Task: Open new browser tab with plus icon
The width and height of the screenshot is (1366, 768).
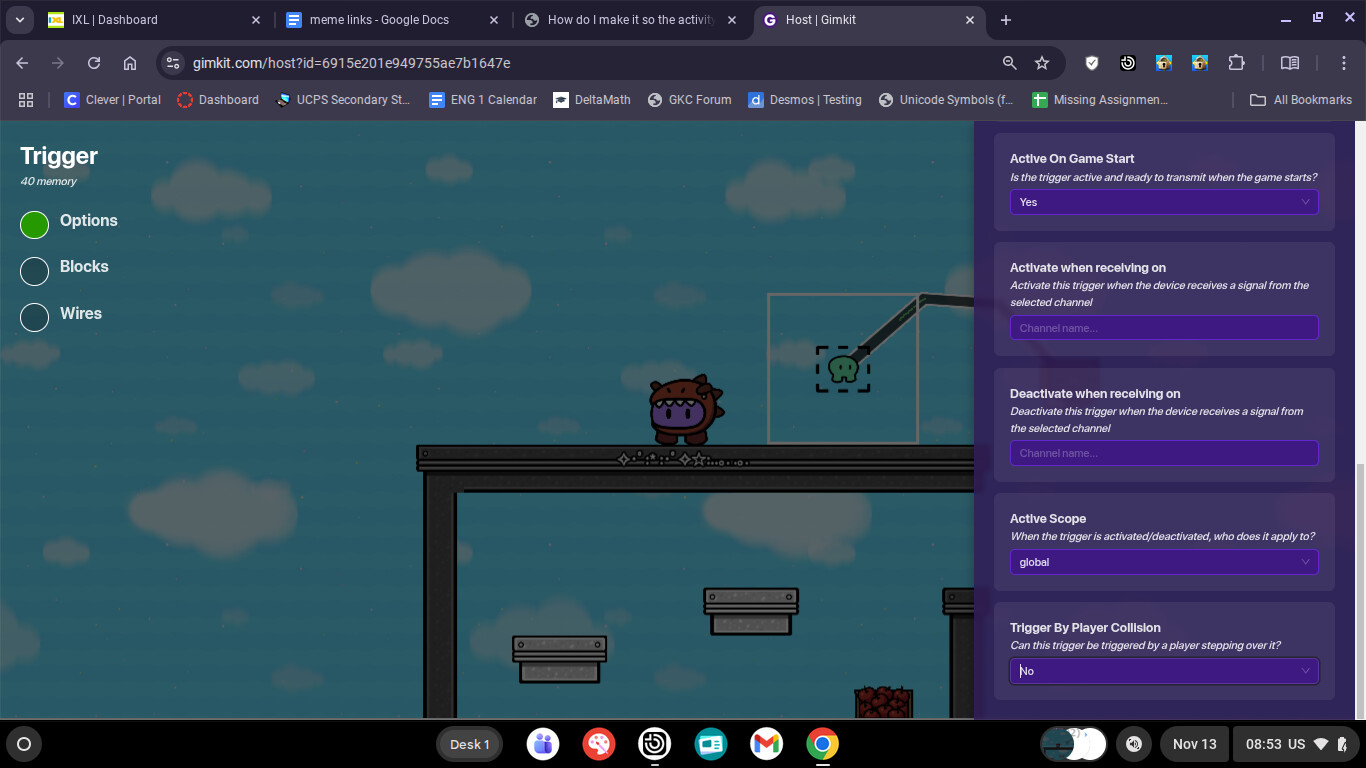Action: coord(1006,20)
